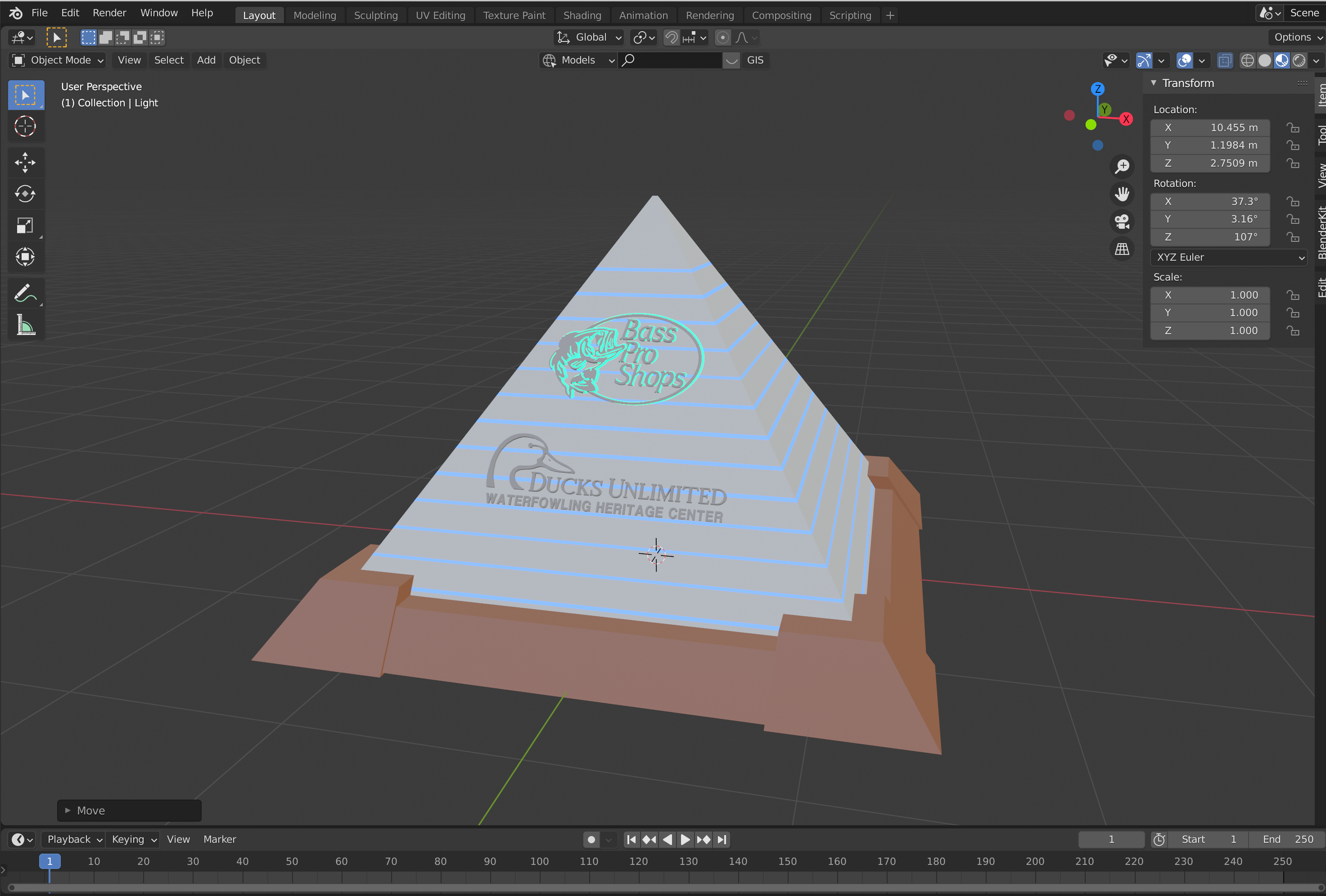Lock the Rotation Z value

coord(1293,237)
